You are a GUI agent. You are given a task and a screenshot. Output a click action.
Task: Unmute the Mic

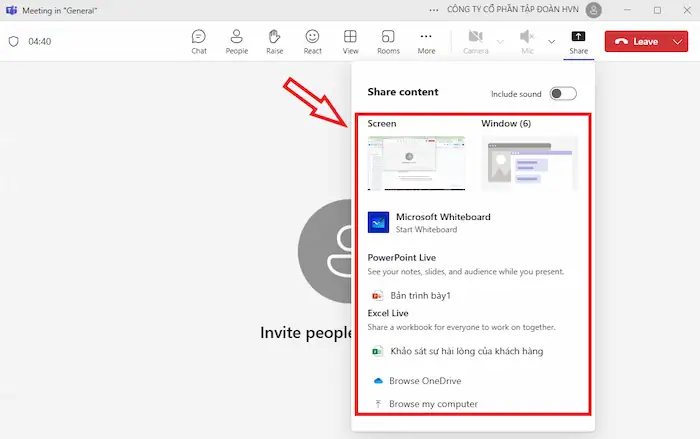pyautogui.click(x=527, y=41)
